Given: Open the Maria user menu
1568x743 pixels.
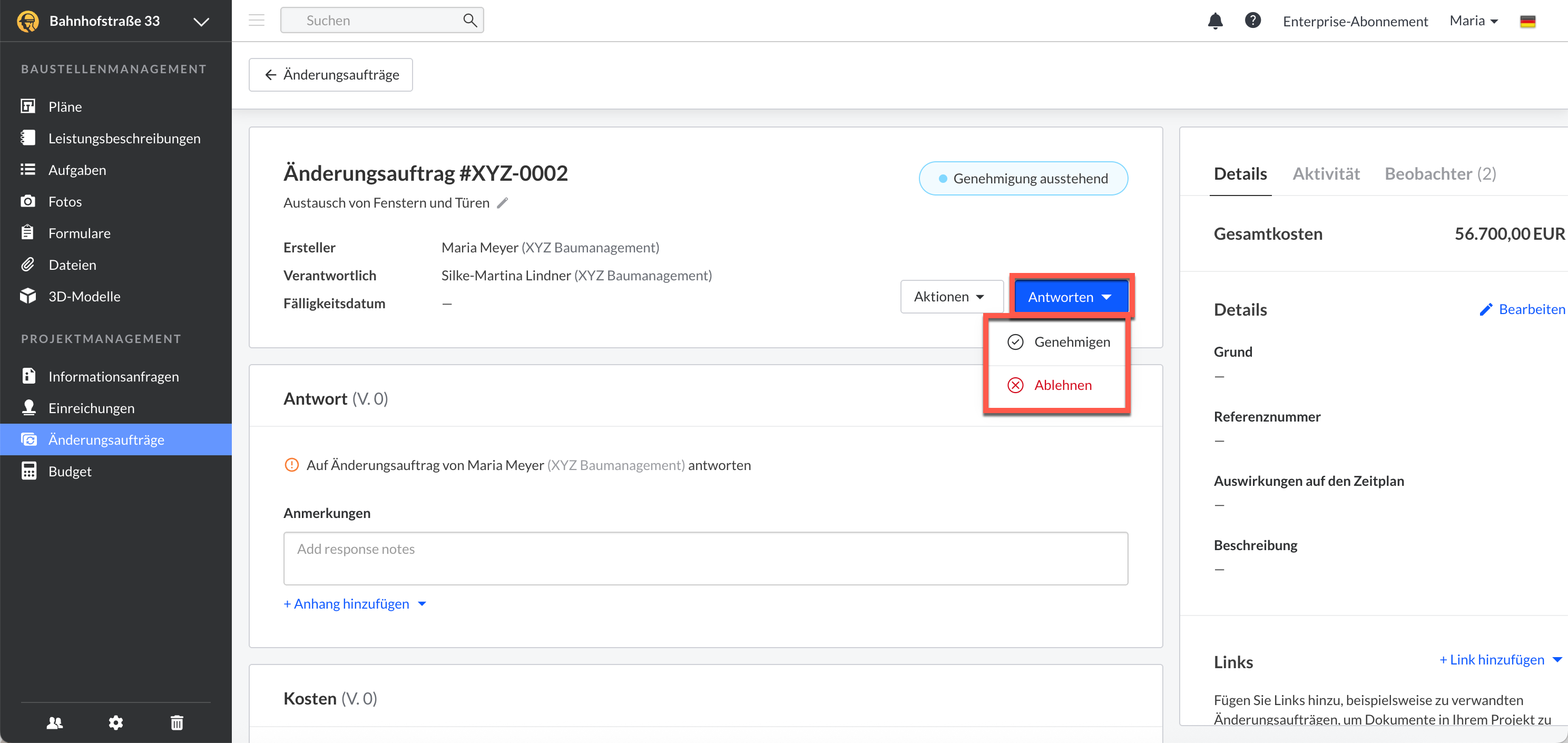Looking at the screenshot, I should 1473,21.
